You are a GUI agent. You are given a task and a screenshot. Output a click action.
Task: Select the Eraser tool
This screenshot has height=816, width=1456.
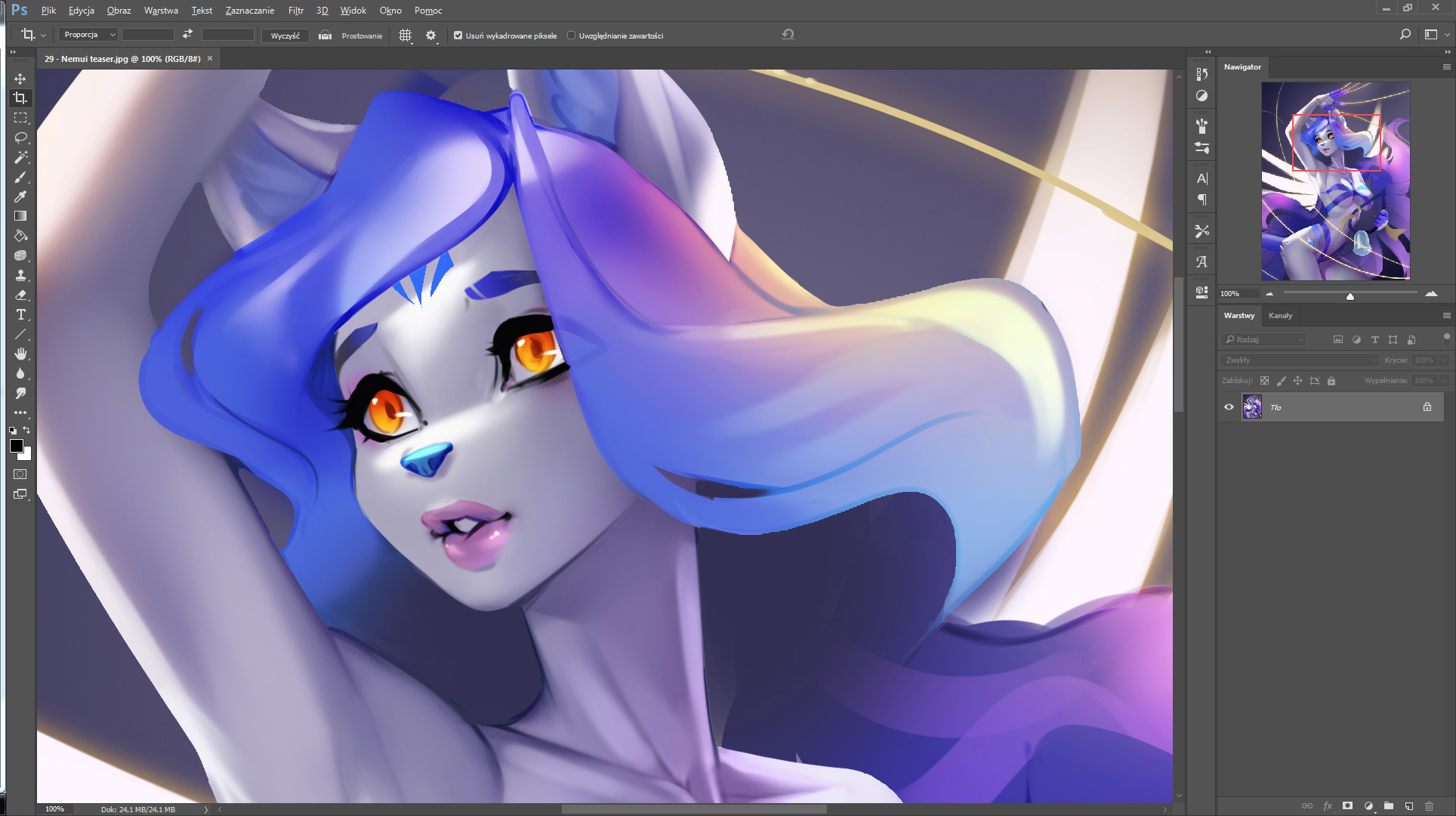point(20,295)
